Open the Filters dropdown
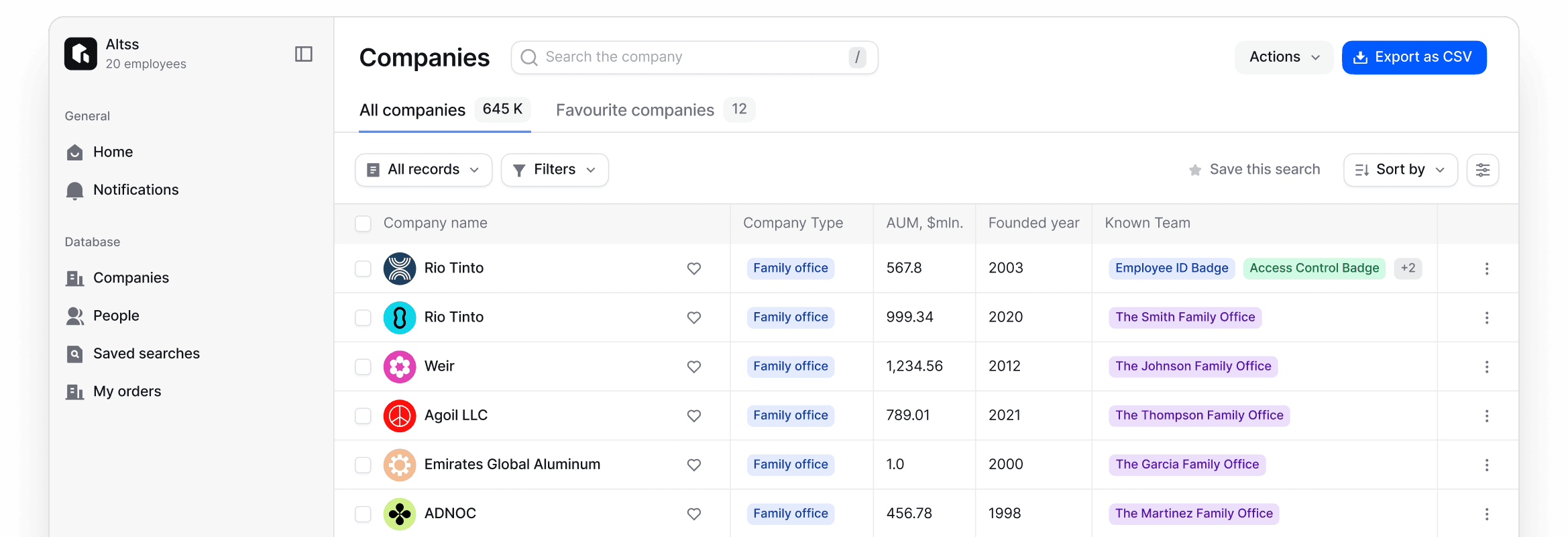1568x537 pixels. [x=554, y=170]
